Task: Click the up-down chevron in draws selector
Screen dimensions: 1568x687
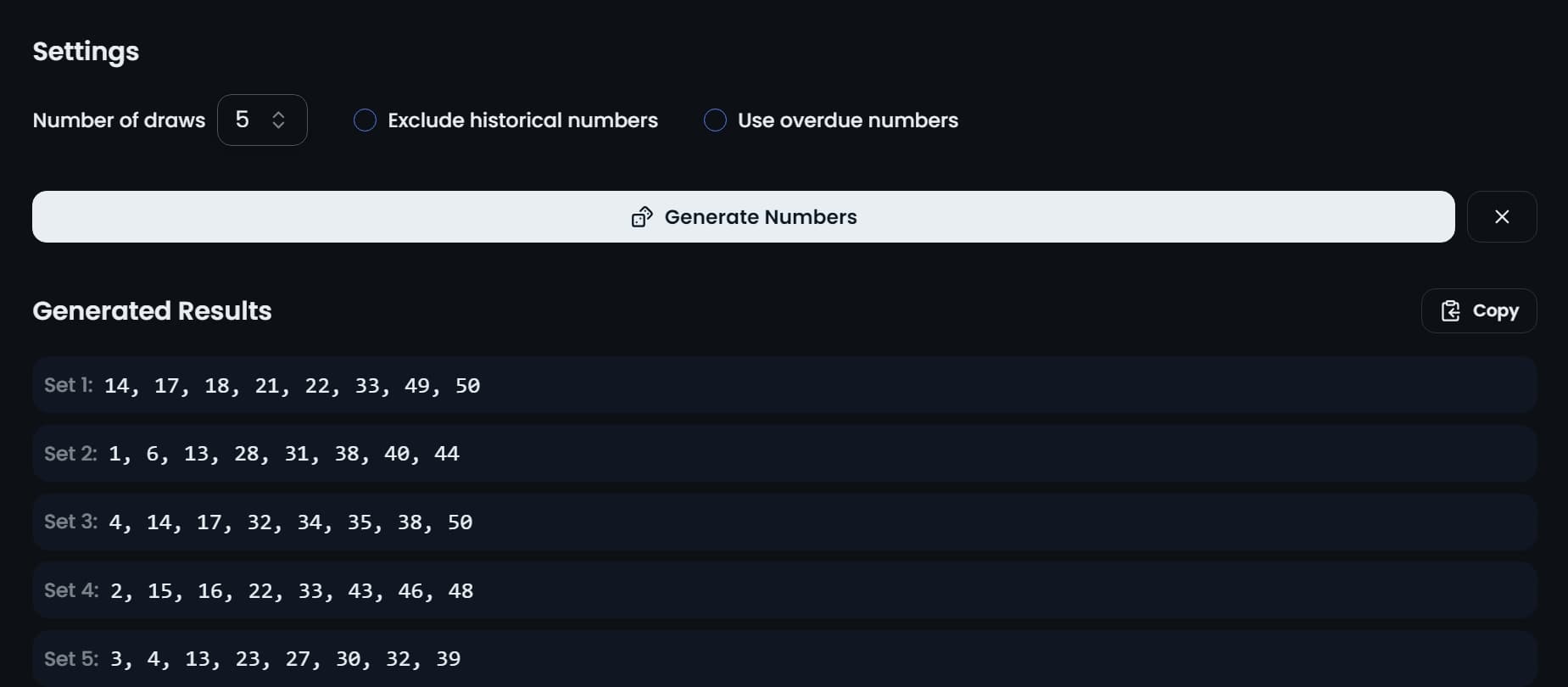Action: 278,120
